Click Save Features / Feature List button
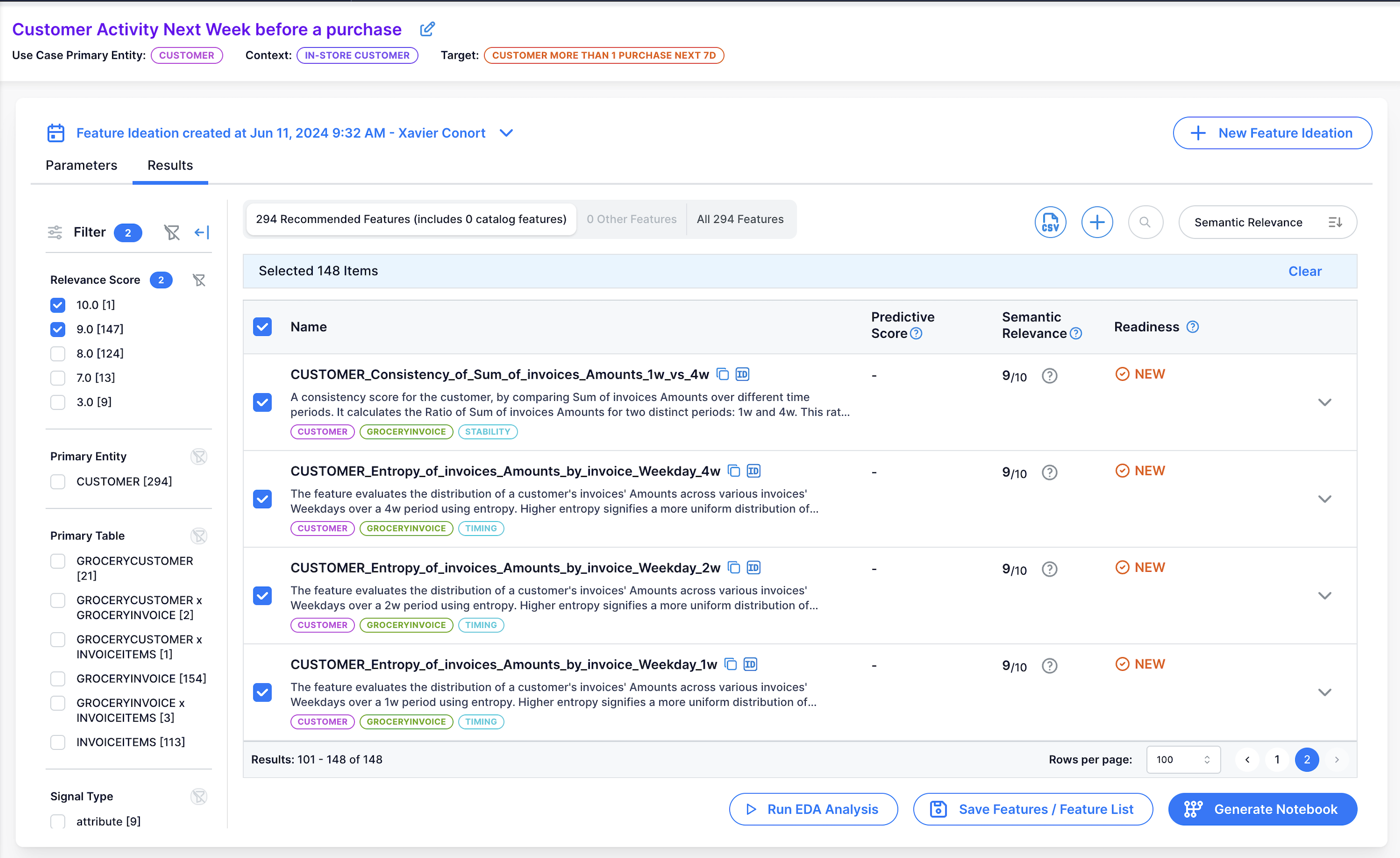The image size is (1400, 858). click(1033, 809)
